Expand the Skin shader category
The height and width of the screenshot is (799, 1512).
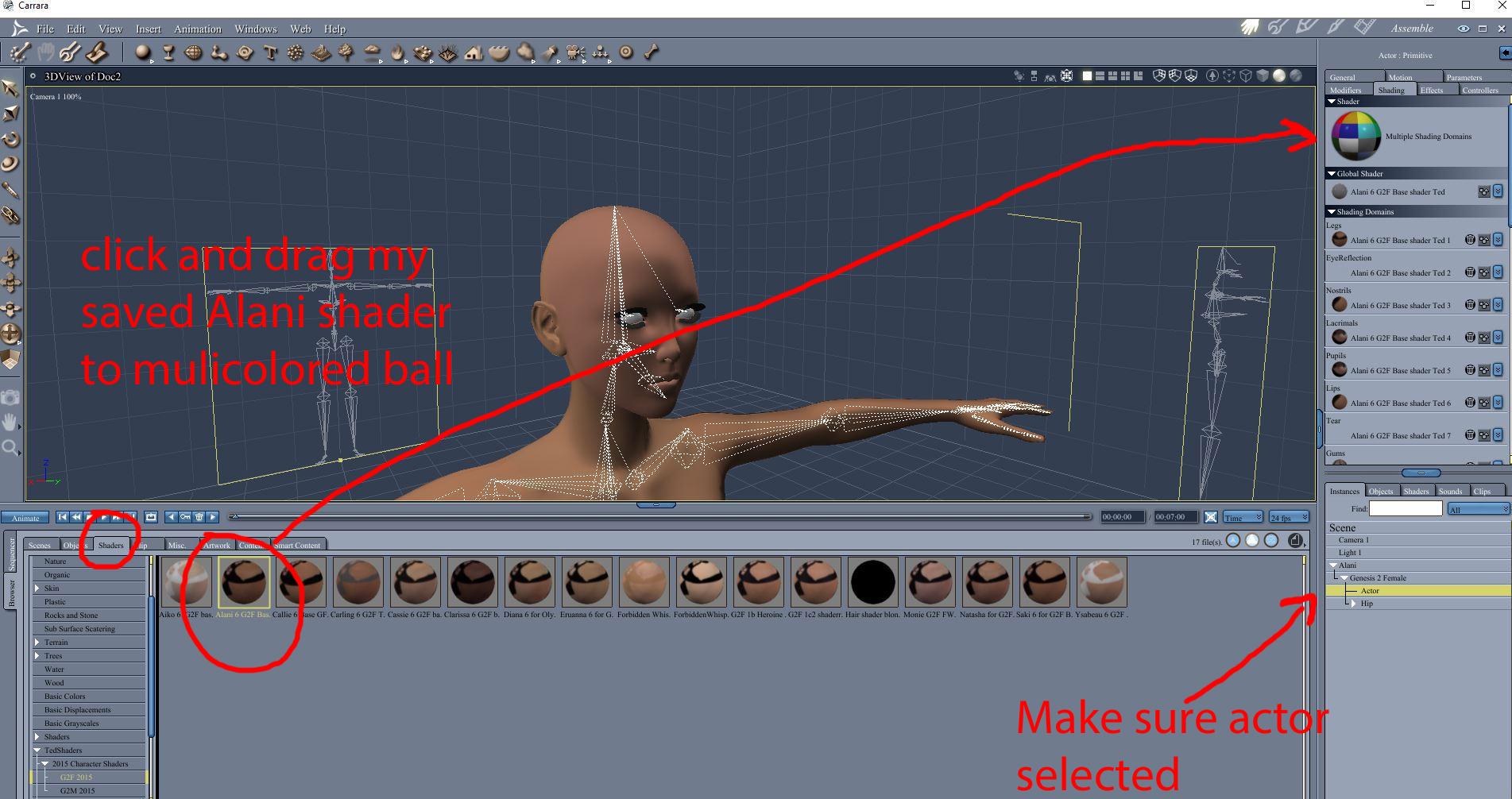coord(37,589)
